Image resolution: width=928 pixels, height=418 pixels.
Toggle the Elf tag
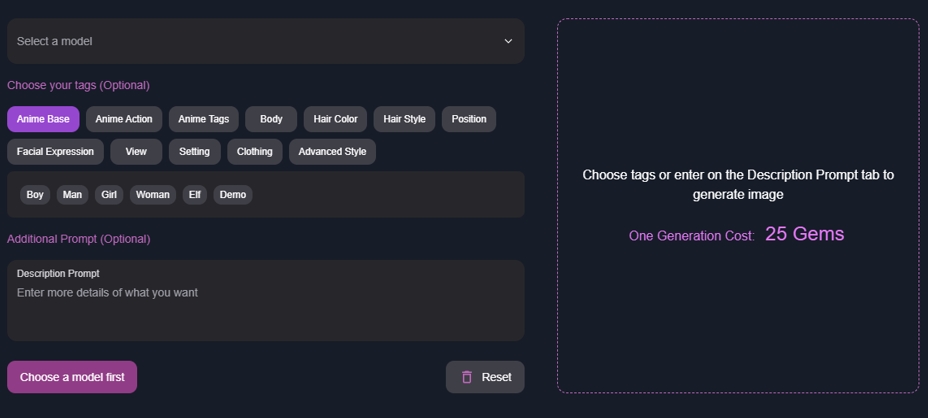[x=195, y=195]
